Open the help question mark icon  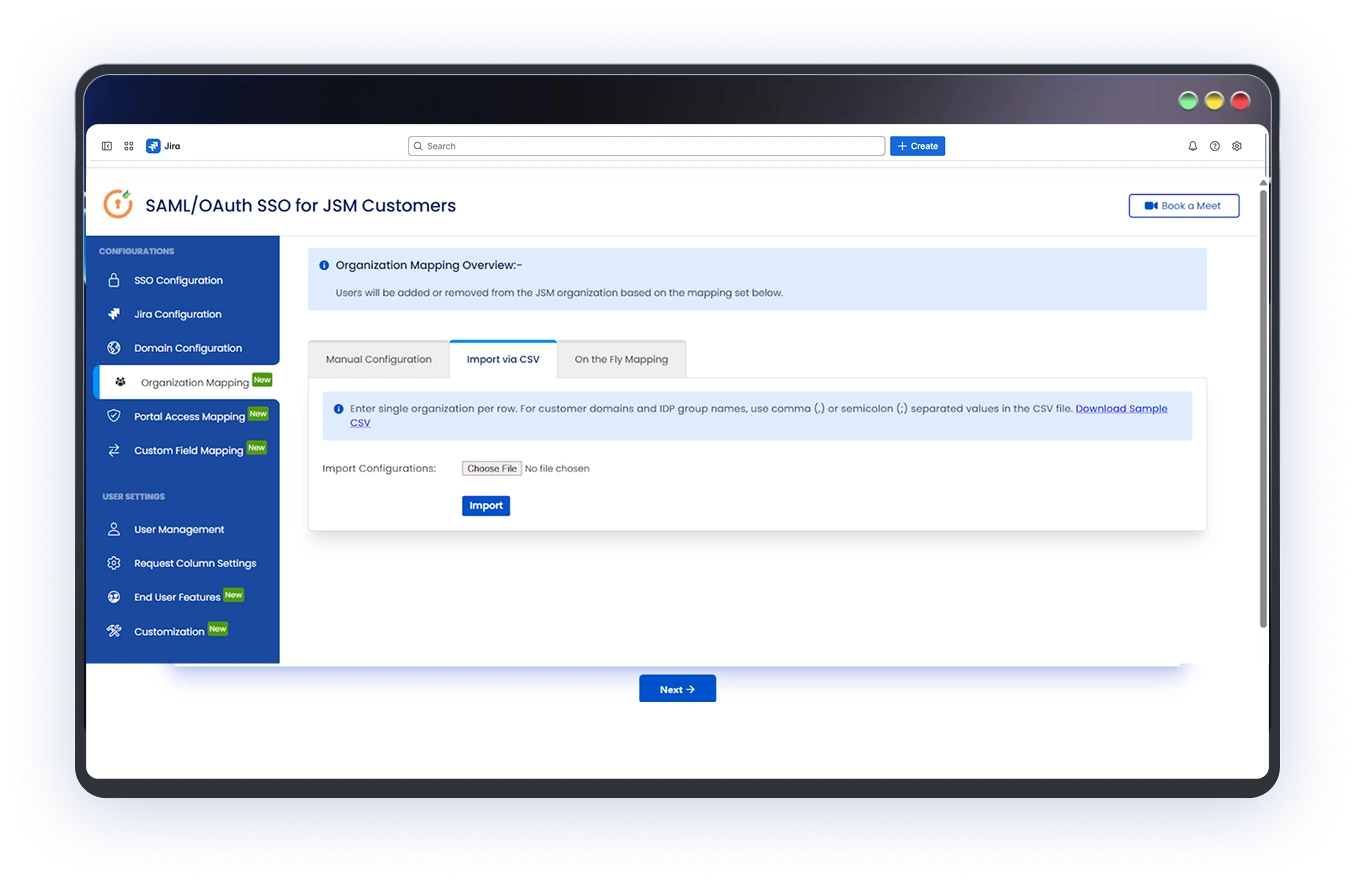click(x=1215, y=146)
